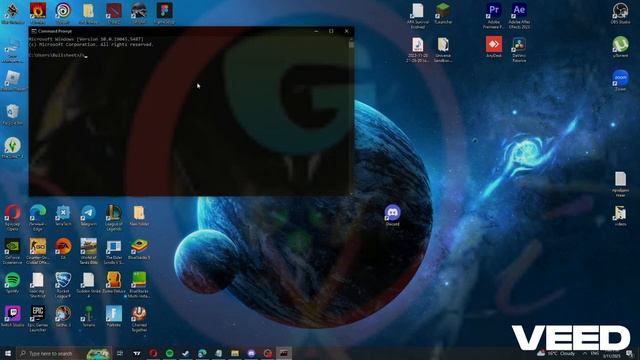Click the Command Prompt vertical scrollbar
This screenshot has height=360, width=640.
tap(351, 115)
